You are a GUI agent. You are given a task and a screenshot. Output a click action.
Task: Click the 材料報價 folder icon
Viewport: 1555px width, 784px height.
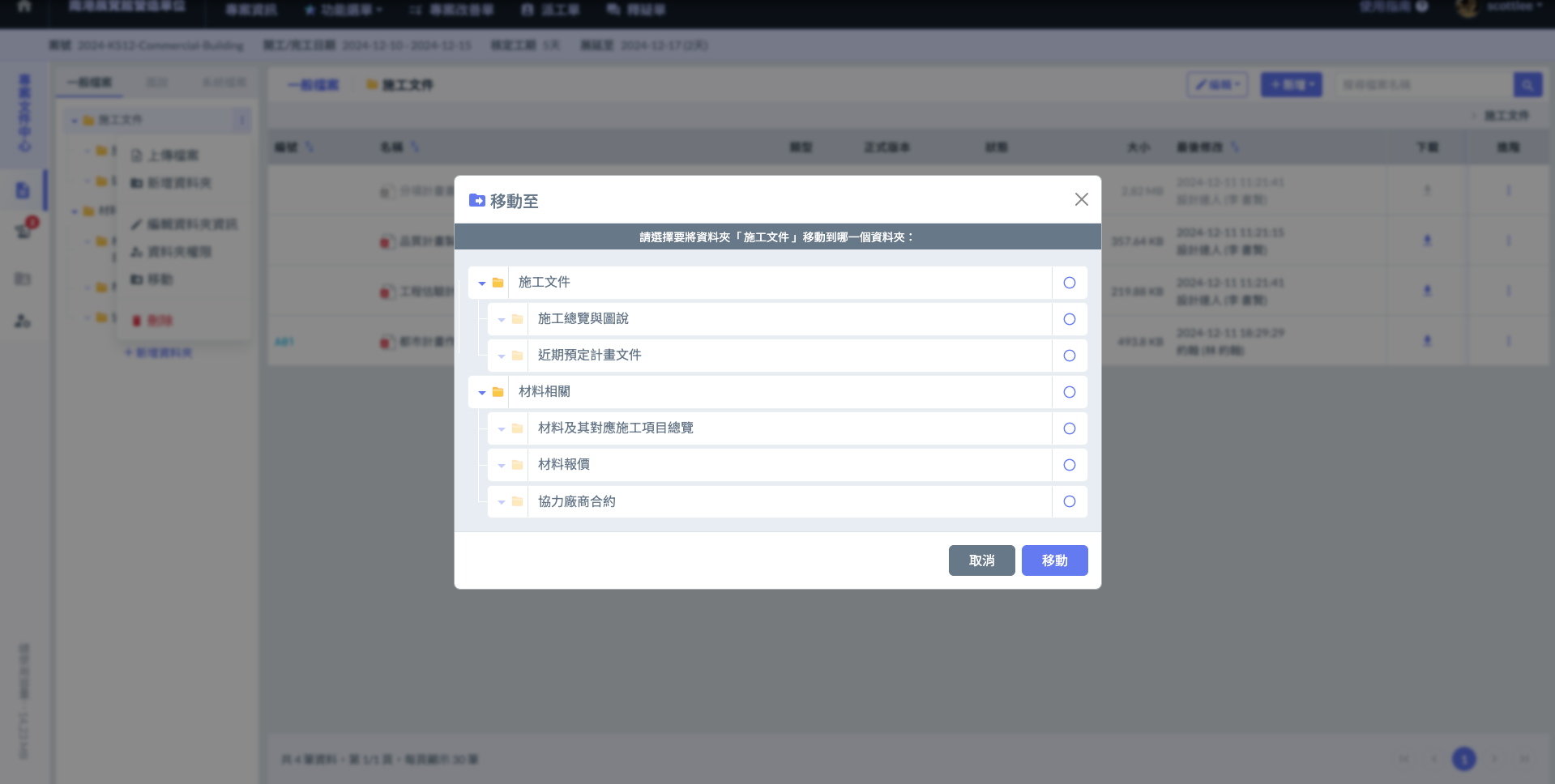point(518,465)
